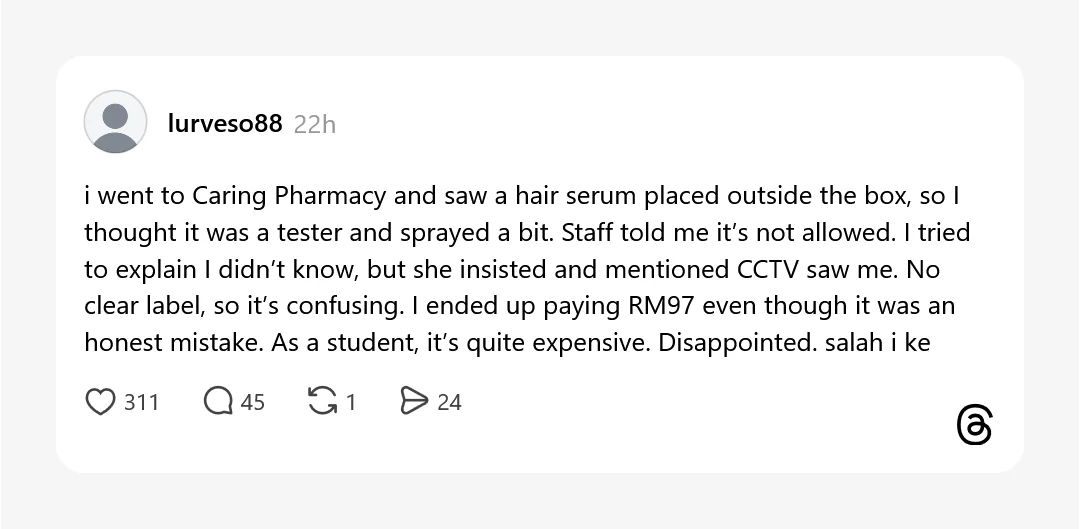The width and height of the screenshot is (1080, 529).
Task: Open the lurveso88 profile username link
Action: pyautogui.click(x=225, y=123)
